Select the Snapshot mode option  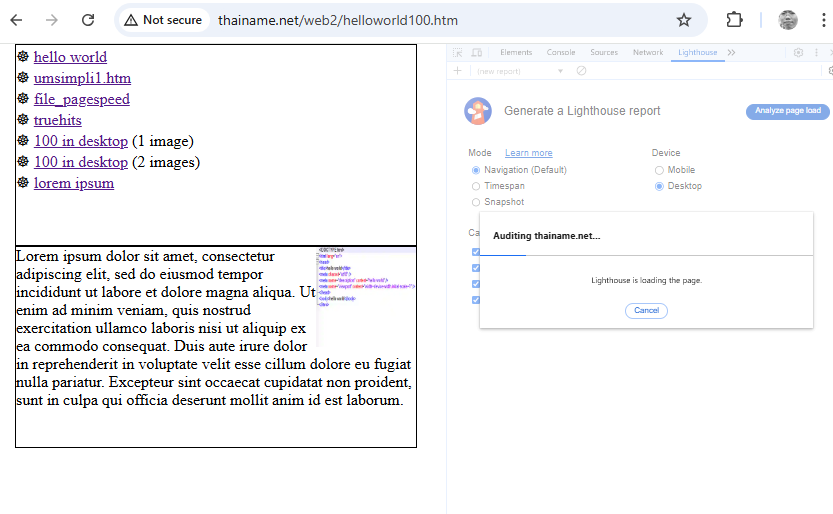point(476,202)
